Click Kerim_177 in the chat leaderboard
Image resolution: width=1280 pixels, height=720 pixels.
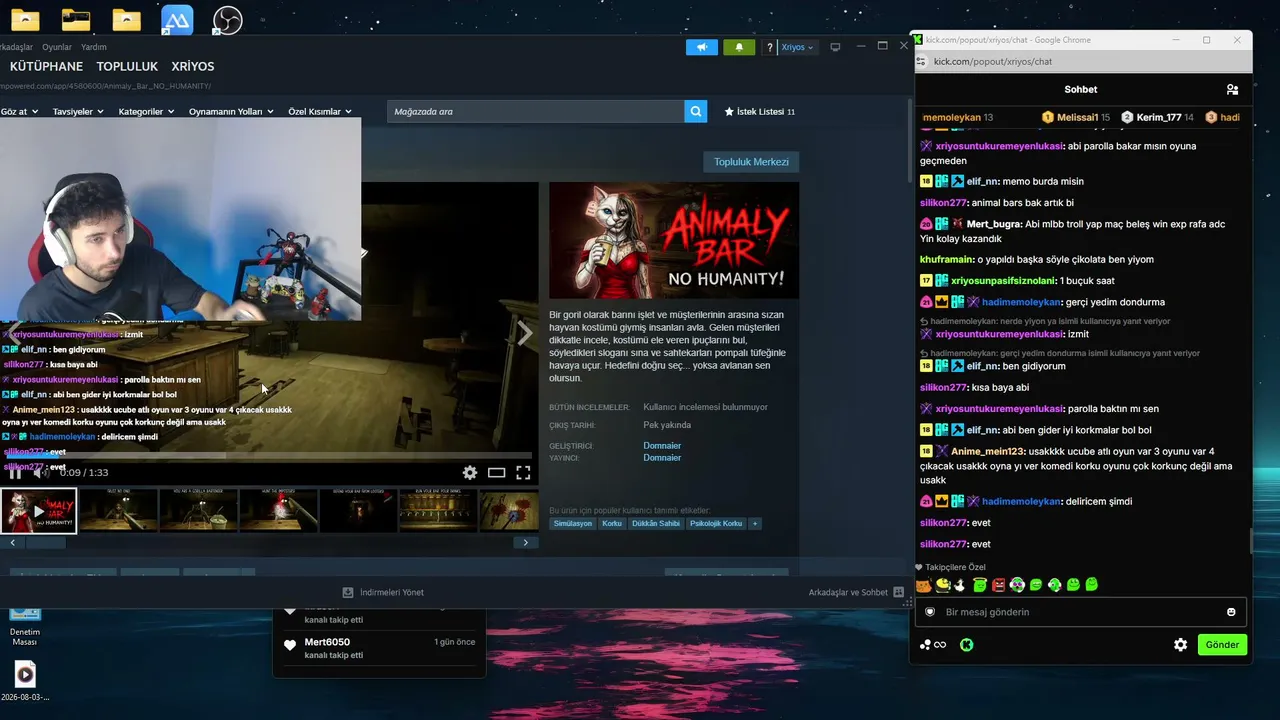[1158, 118]
